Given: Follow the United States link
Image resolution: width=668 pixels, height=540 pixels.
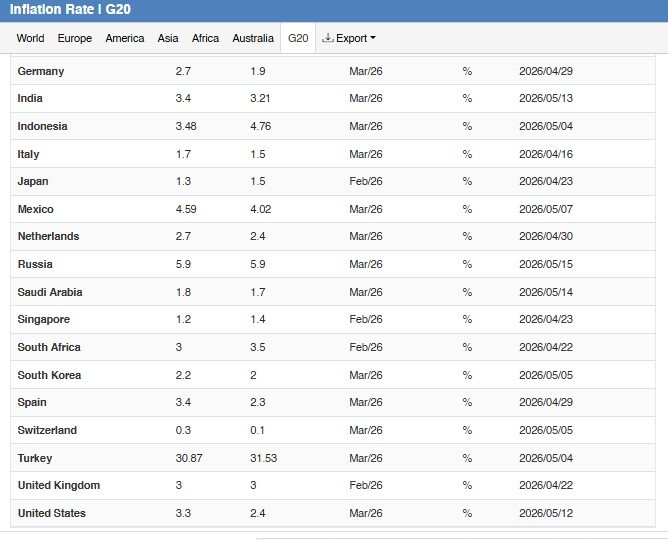Looking at the screenshot, I should tap(52, 514).
